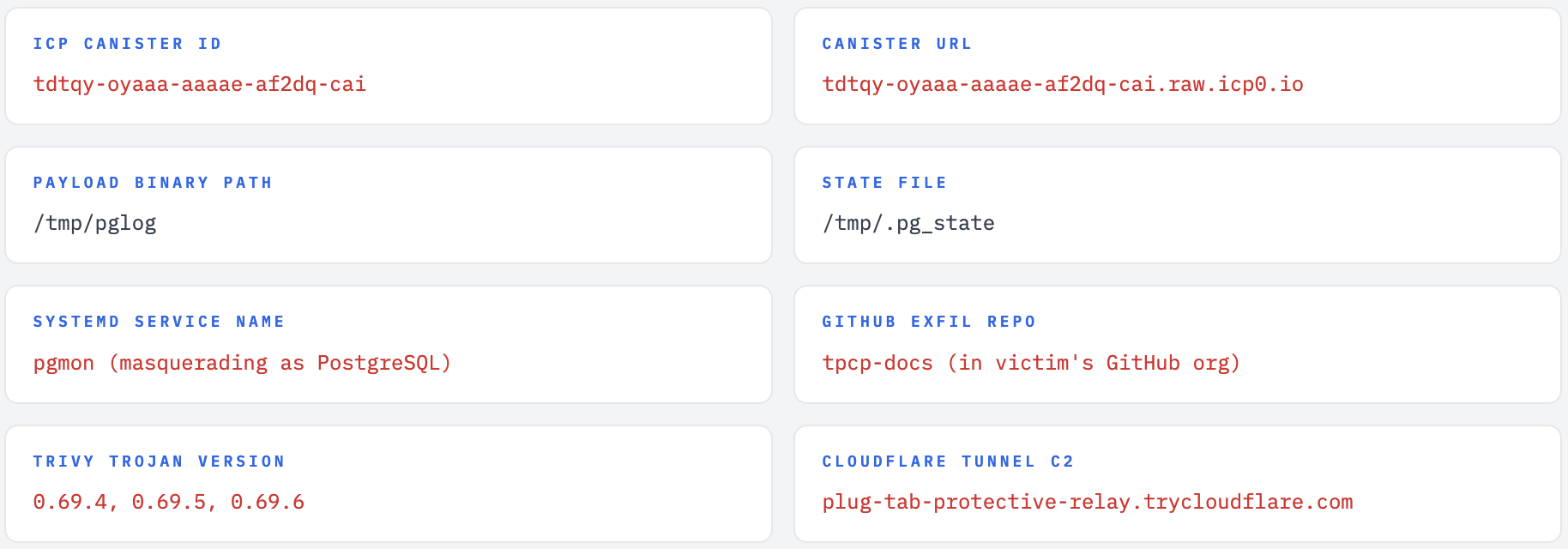Screen dimensions: 1568x549
Task: Click the "masquerading as PostgreSQL" note
Action: pos(280,364)
